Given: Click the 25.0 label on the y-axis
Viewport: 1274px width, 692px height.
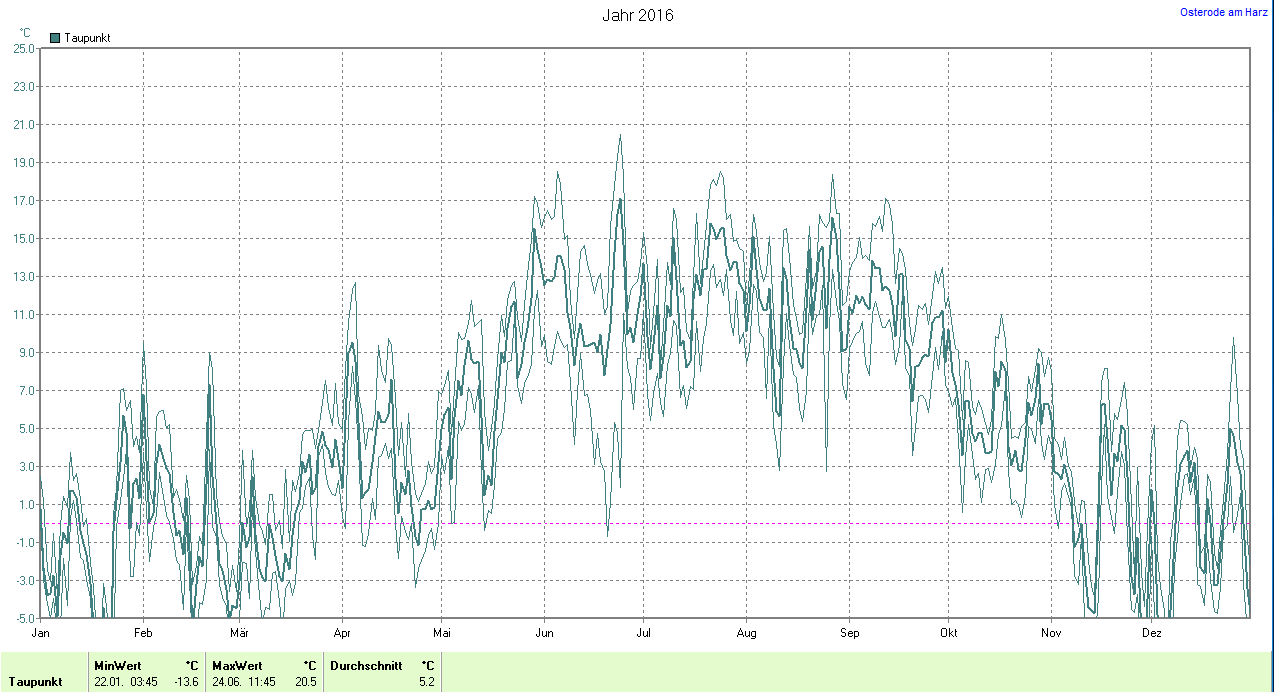Looking at the screenshot, I should point(21,48).
